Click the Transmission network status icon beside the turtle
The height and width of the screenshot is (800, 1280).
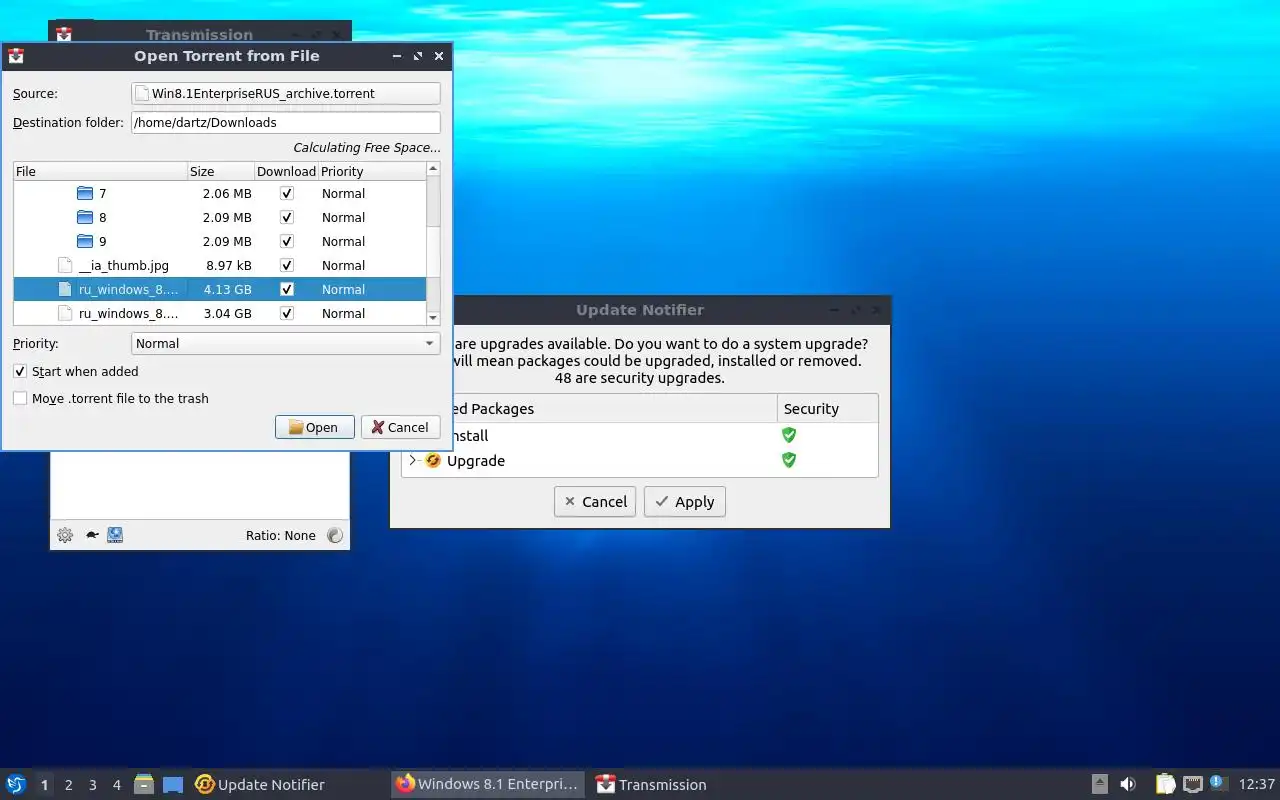pos(115,535)
